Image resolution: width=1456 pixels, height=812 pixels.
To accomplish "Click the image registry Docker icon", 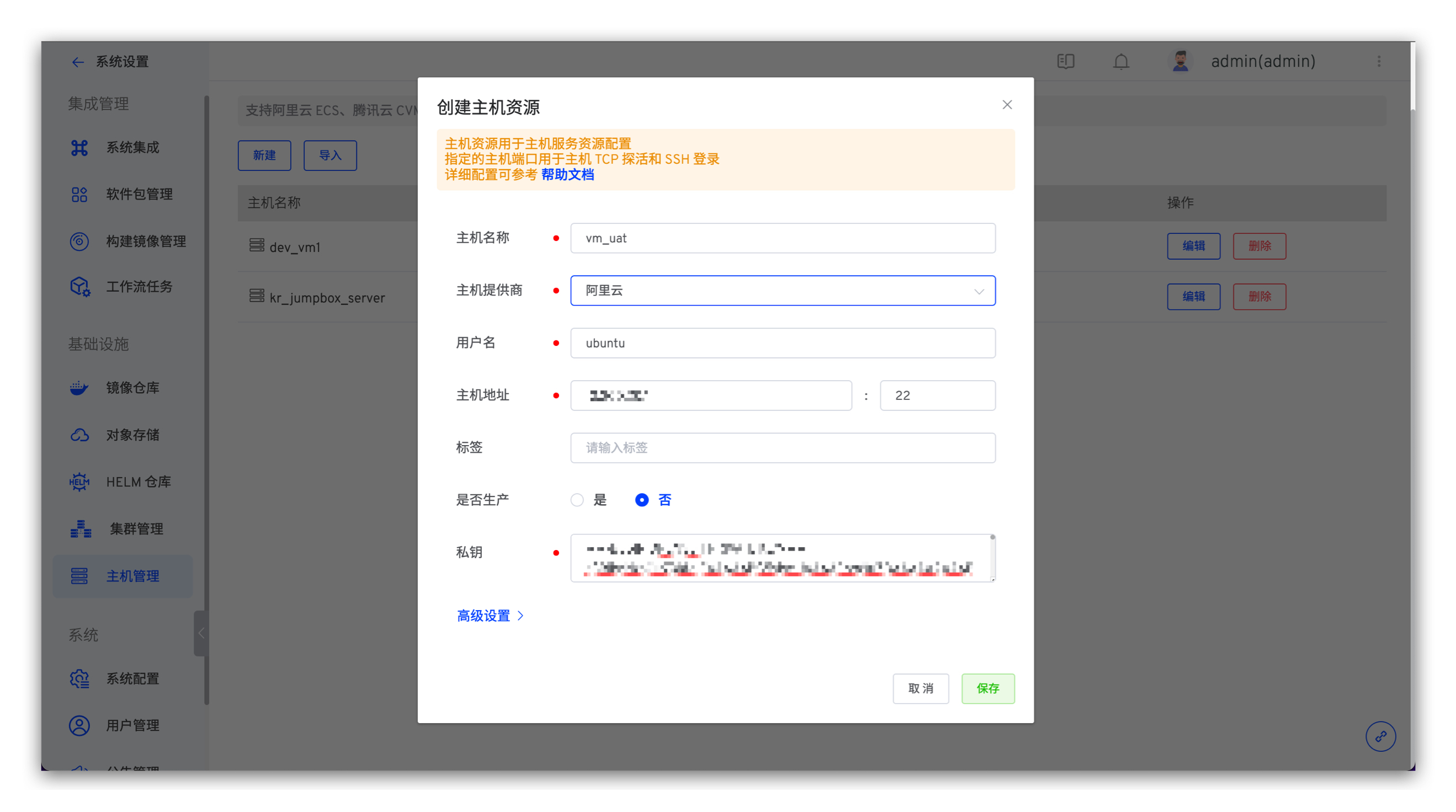I will [x=79, y=388].
